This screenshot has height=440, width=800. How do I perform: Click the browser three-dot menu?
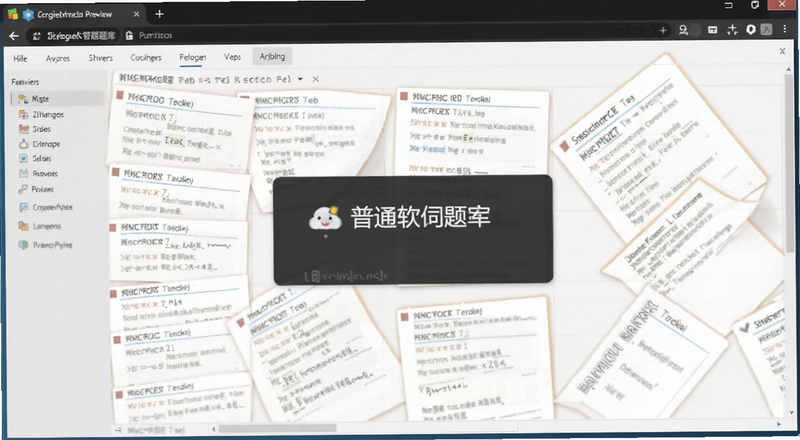(x=785, y=30)
